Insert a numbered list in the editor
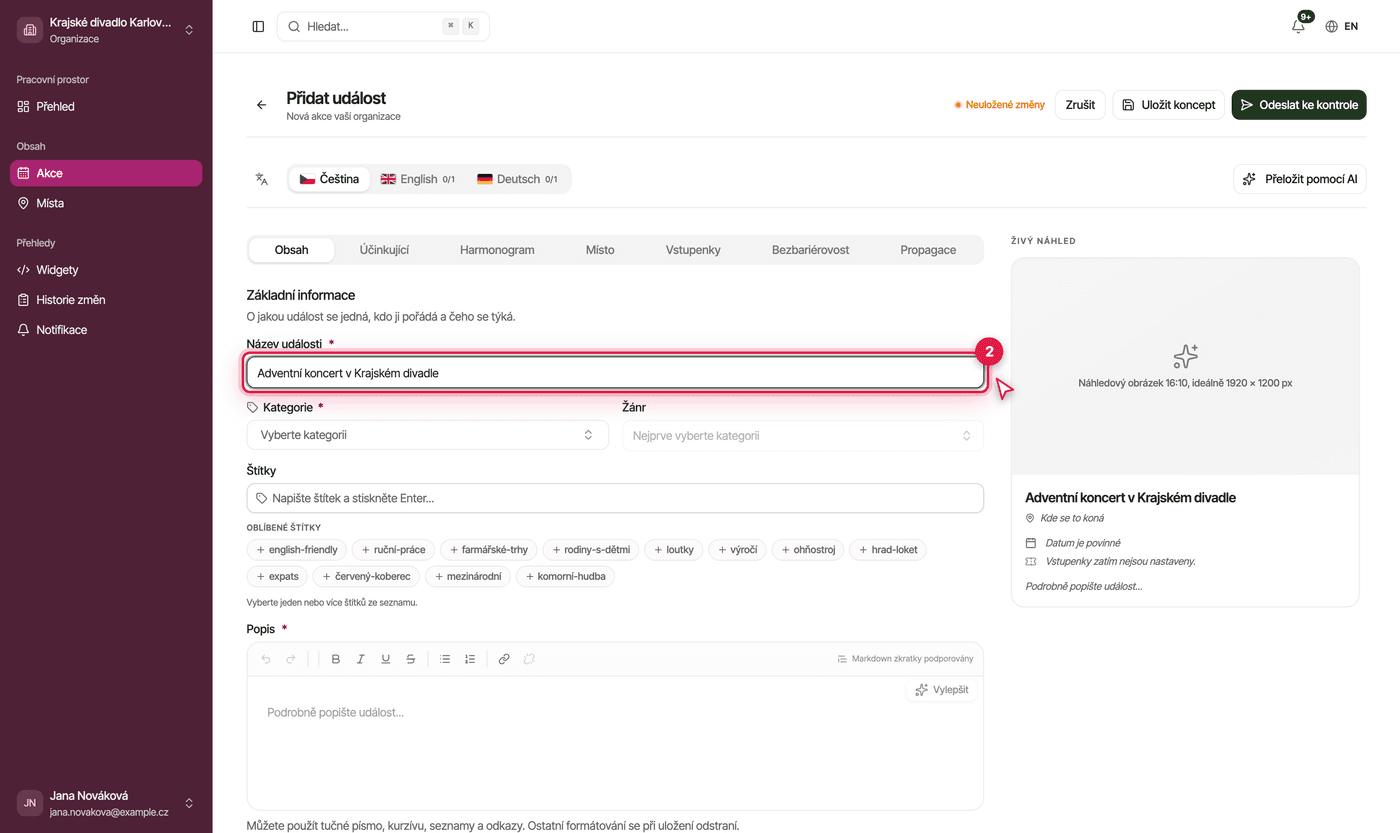The width and height of the screenshot is (1400, 833). (470, 659)
